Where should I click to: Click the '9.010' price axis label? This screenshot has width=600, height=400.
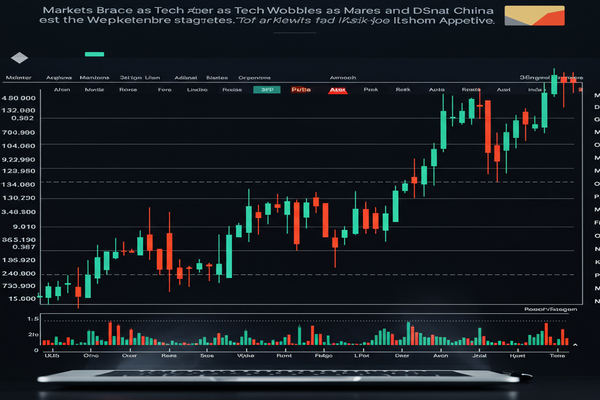click(24, 227)
